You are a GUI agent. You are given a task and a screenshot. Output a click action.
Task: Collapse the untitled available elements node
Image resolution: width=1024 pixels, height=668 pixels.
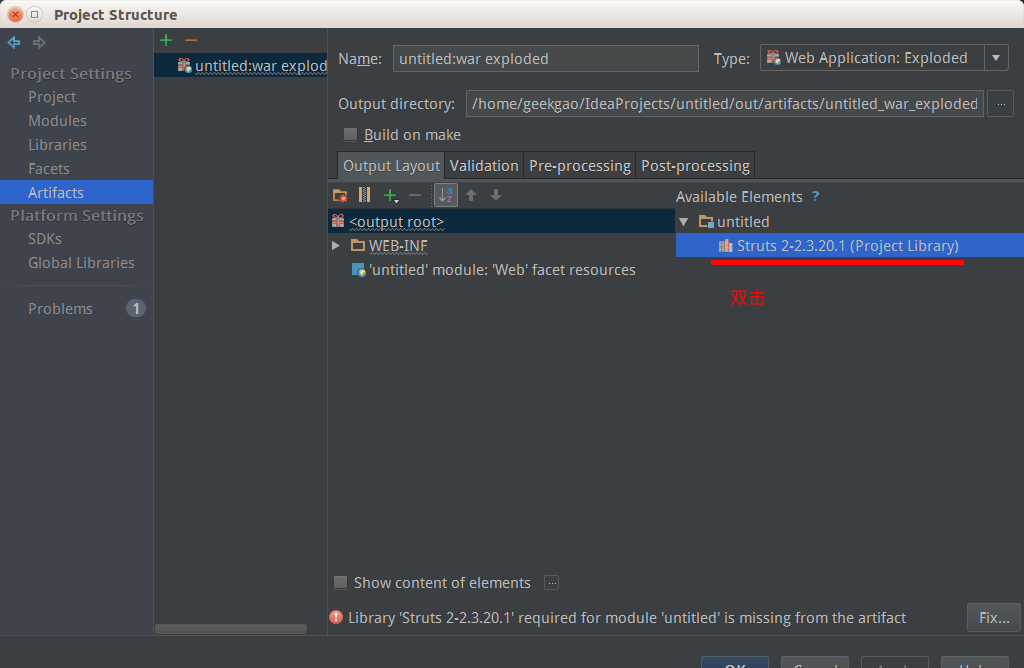pos(684,222)
